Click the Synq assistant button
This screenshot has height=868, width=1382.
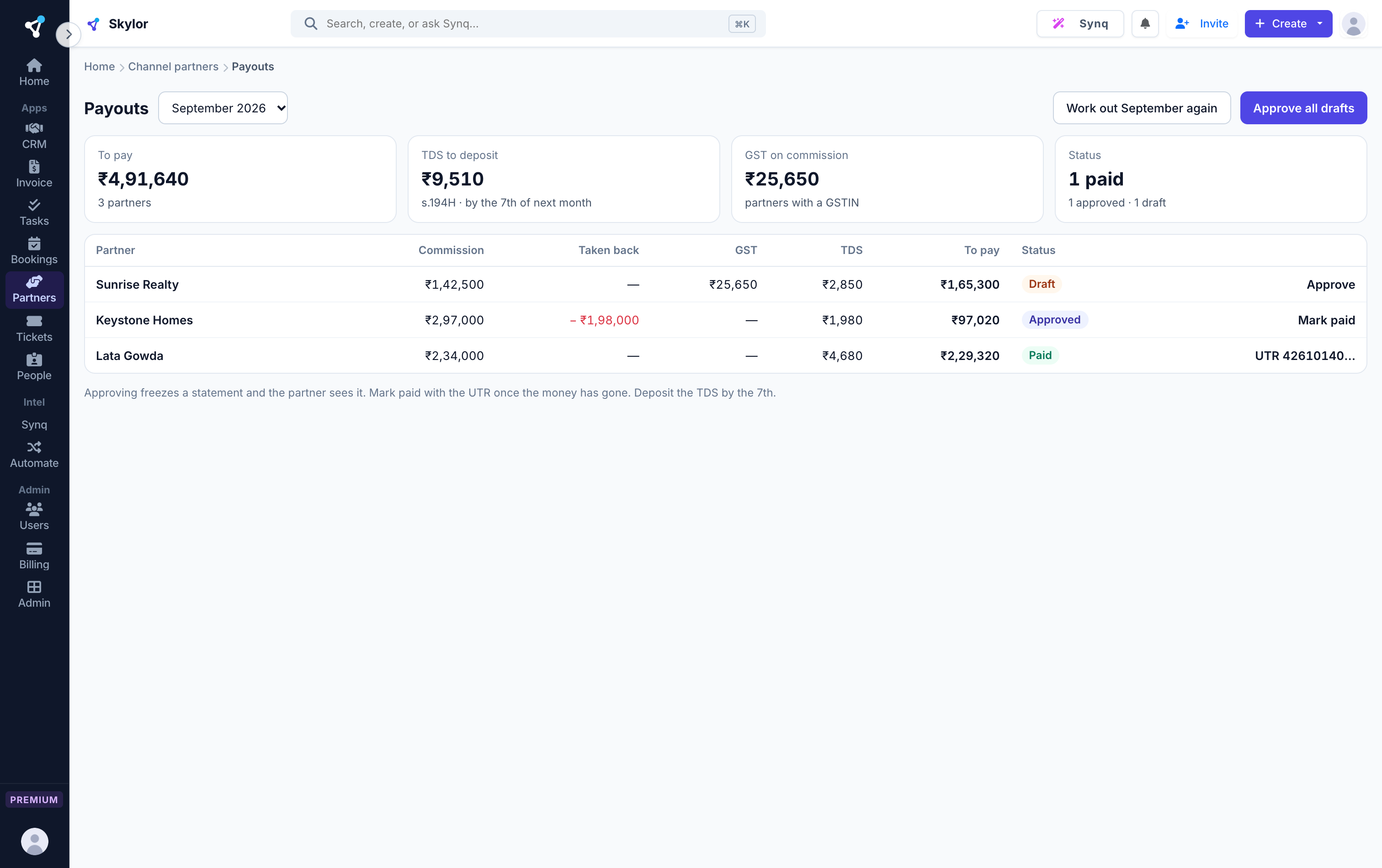click(1079, 23)
